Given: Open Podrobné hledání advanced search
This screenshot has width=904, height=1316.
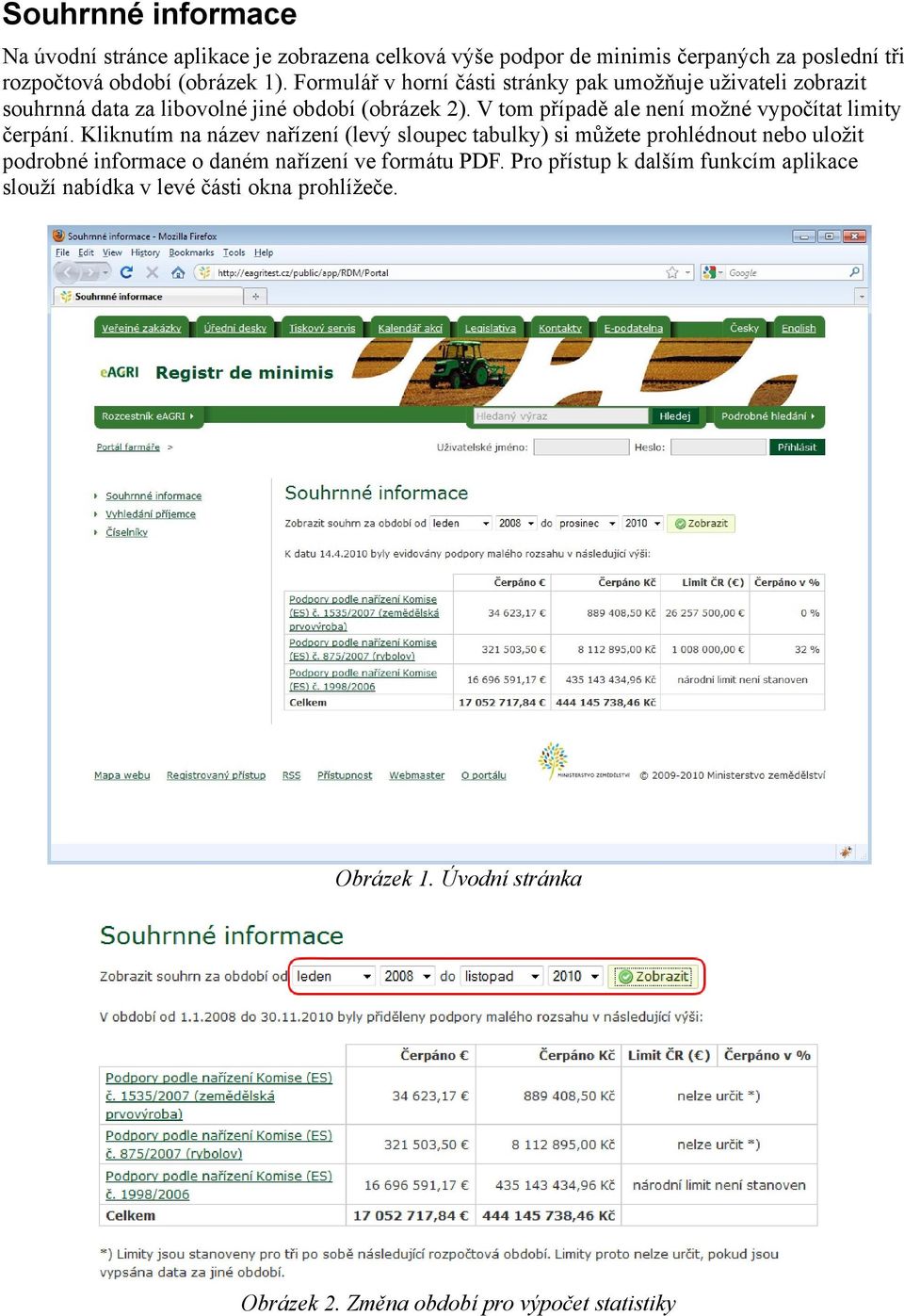Looking at the screenshot, I should pos(767,415).
